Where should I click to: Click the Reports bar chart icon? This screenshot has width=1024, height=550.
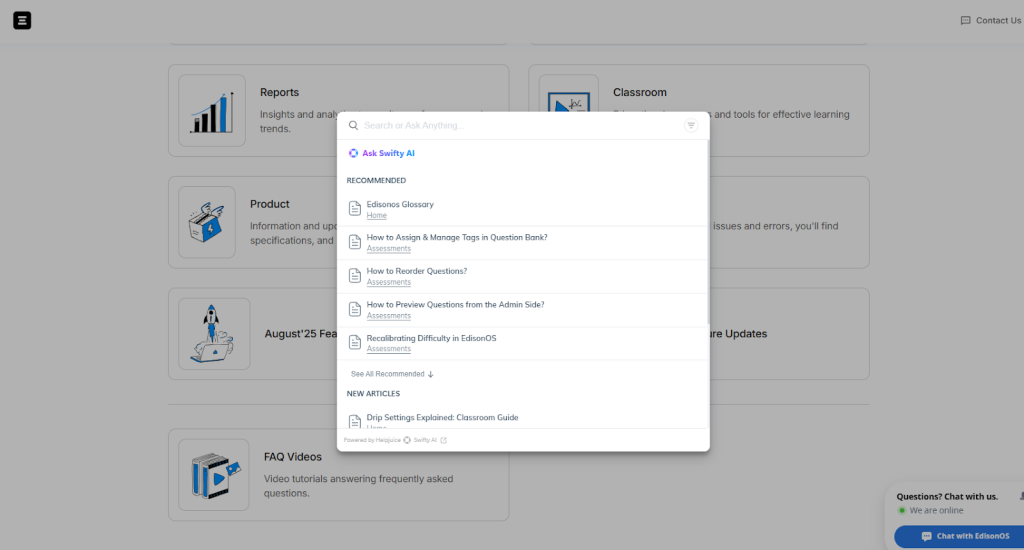[212, 111]
